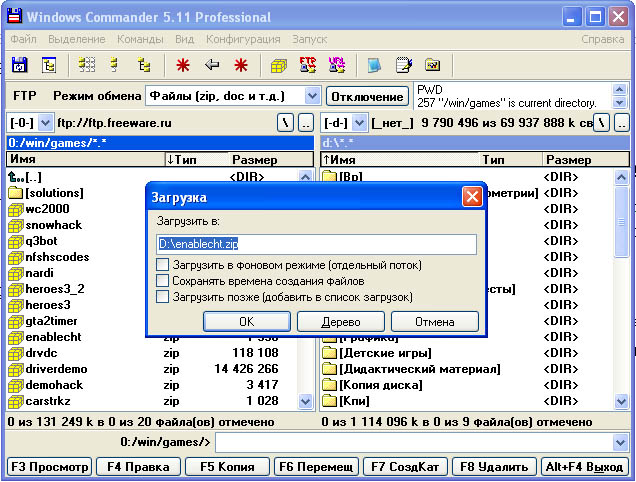Open the FTP connect toolbar icon
The width and height of the screenshot is (636, 482).
coord(308,65)
